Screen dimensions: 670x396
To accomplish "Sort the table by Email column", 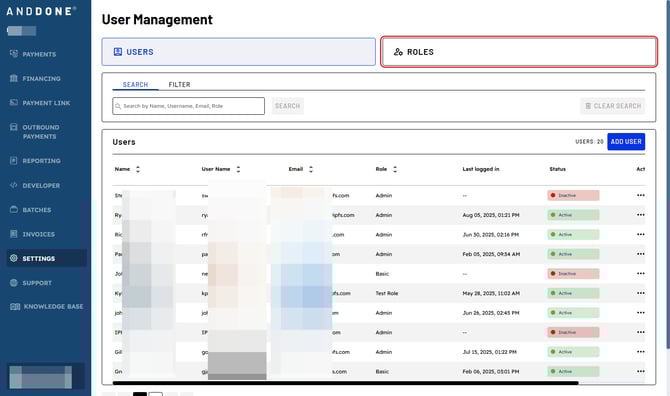I will coord(311,169).
